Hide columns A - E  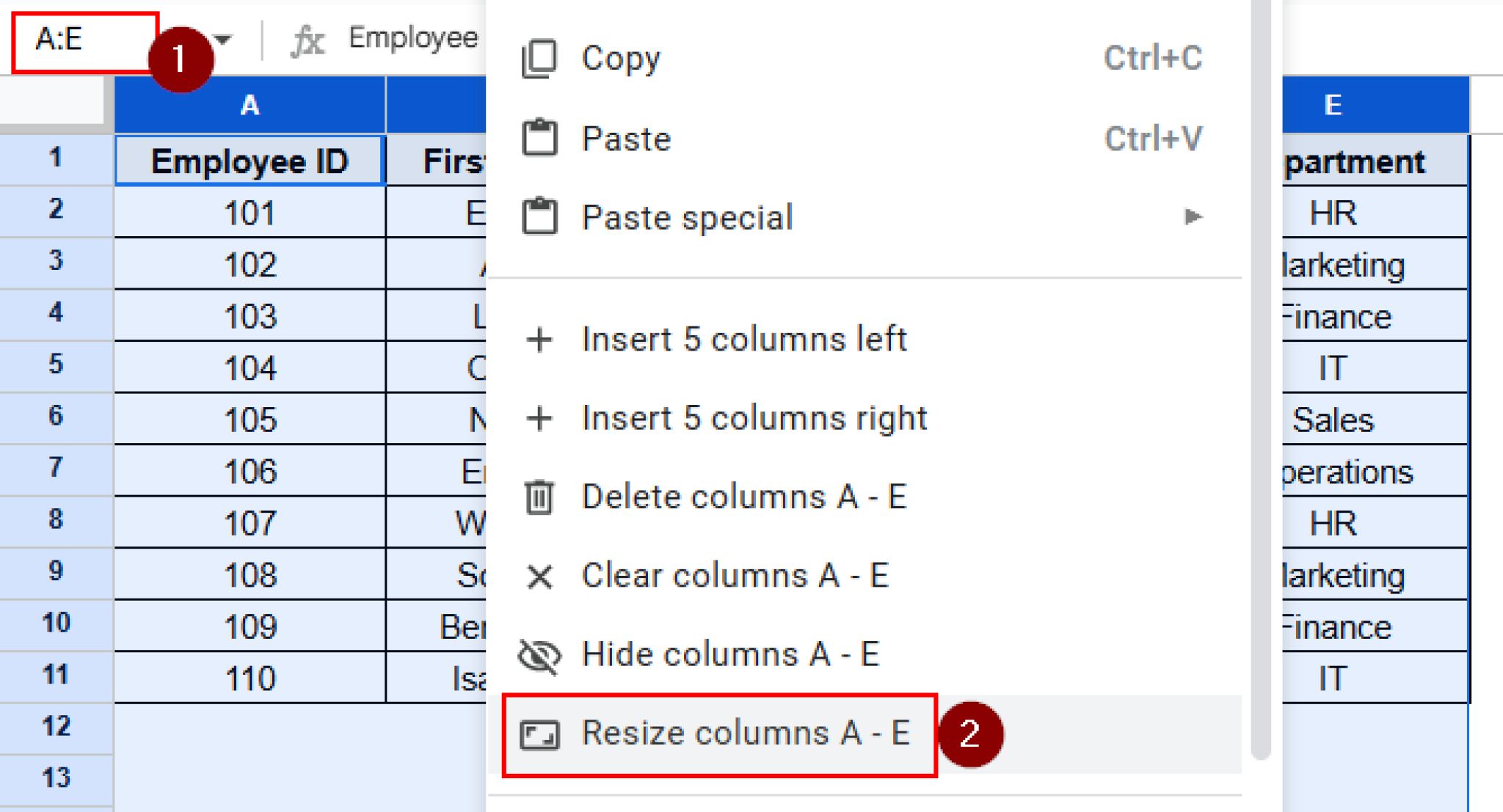point(730,655)
